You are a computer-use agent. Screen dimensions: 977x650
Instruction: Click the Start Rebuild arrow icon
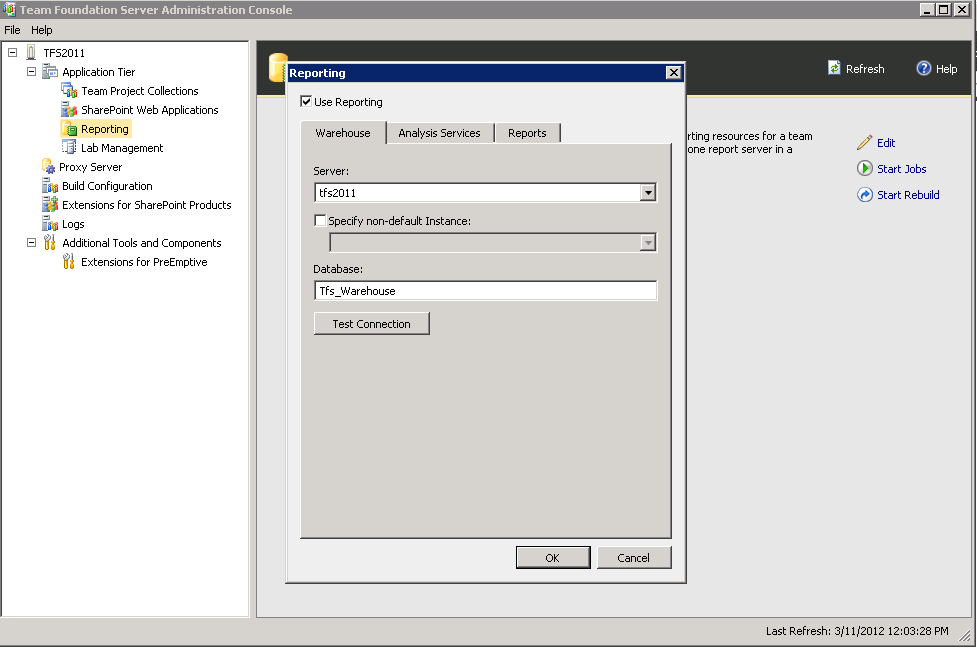(x=864, y=195)
